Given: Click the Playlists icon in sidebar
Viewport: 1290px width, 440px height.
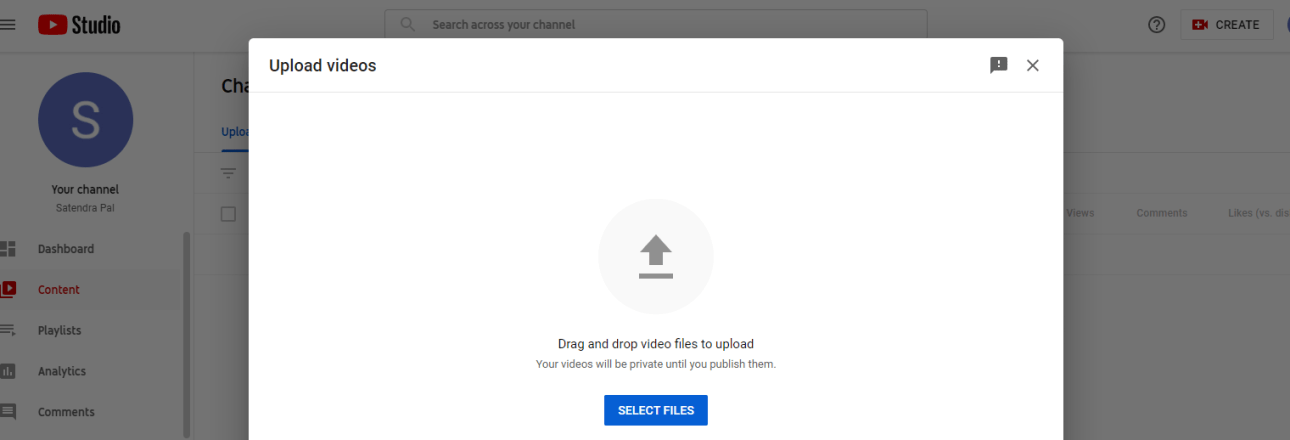Looking at the screenshot, I should (9, 330).
